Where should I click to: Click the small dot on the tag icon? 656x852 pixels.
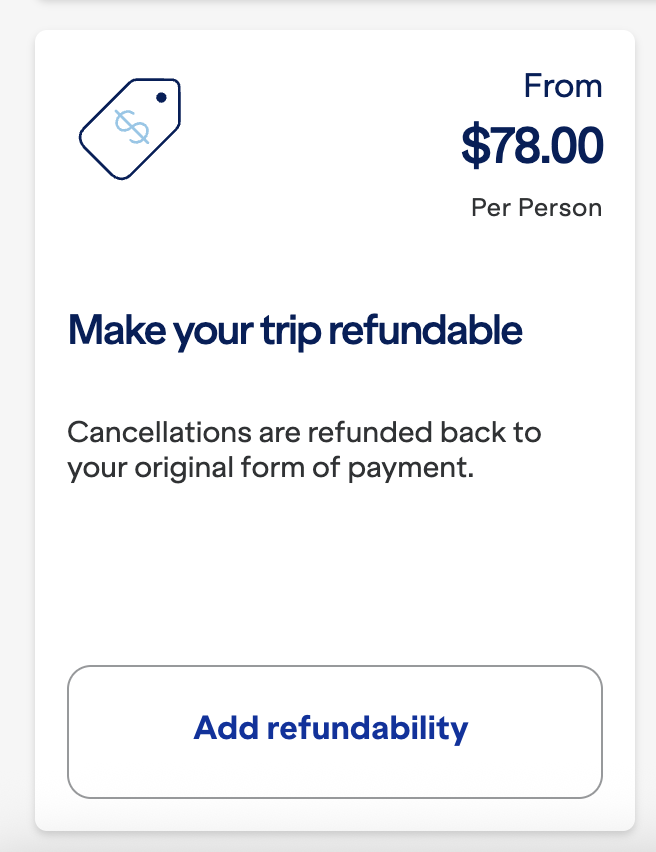pos(161,97)
